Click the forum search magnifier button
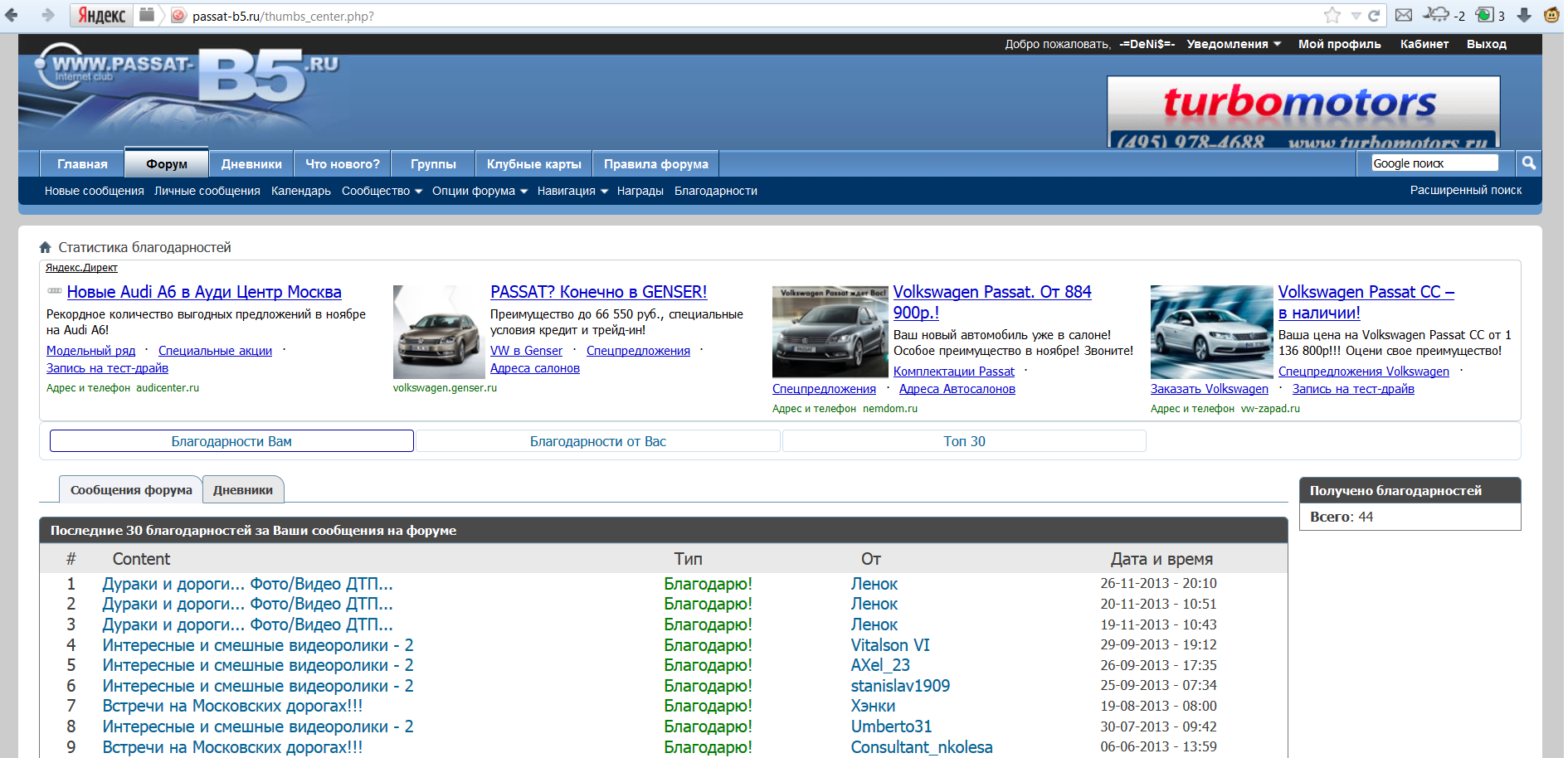Screen dimensions: 1568x758 coord(1528,163)
